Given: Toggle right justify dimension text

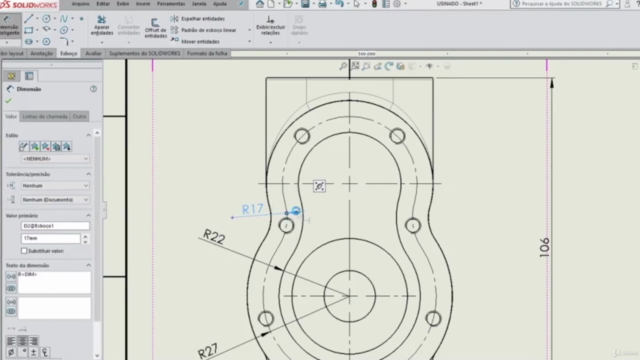Looking at the screenshot, I should click(x=33, y=340).
